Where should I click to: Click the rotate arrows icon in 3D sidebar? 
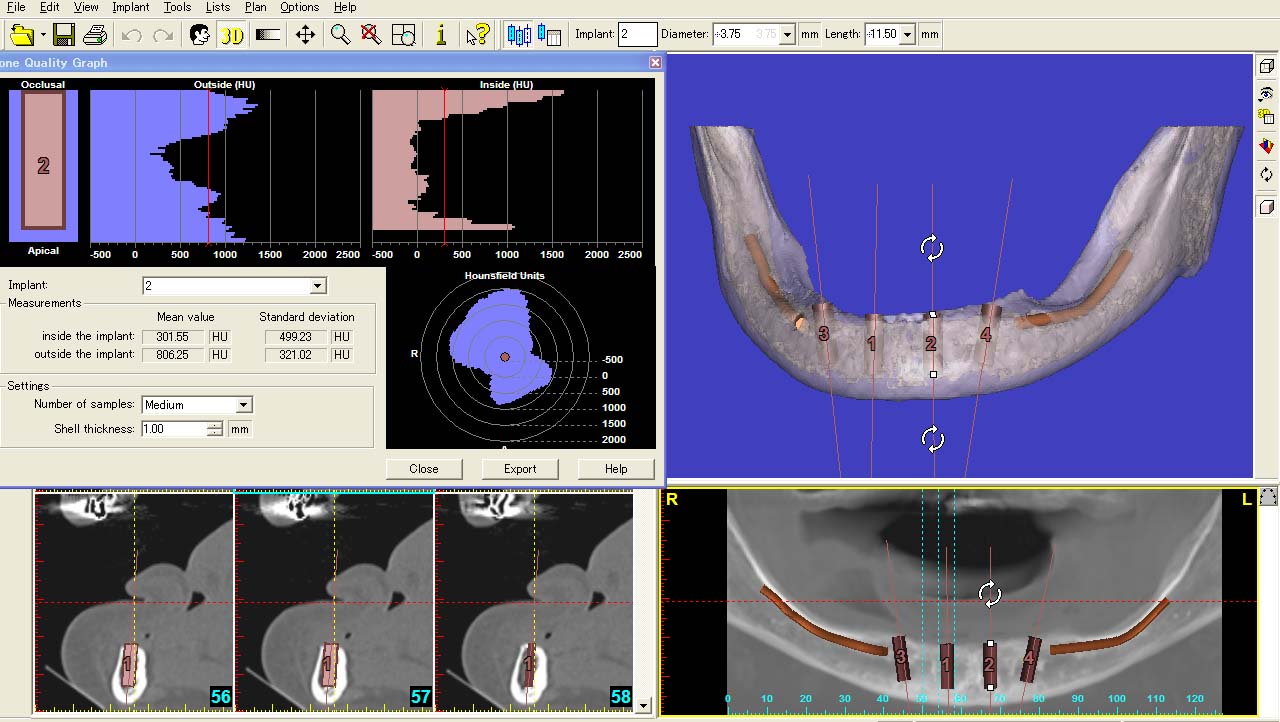1266,174
